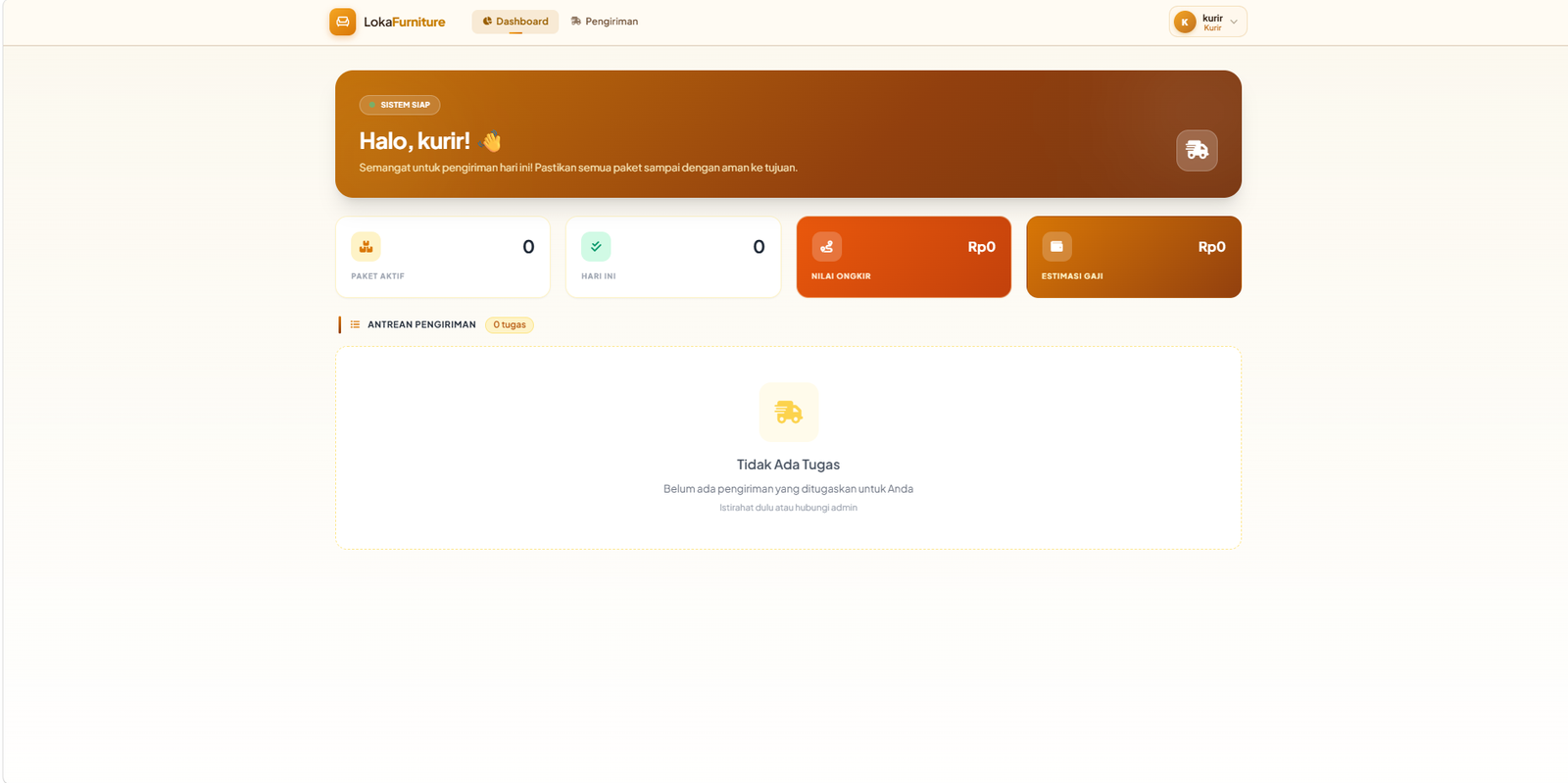Click the PAKET AKTIF label
The width and height of the screenshot is (1568, 783).
377,276
